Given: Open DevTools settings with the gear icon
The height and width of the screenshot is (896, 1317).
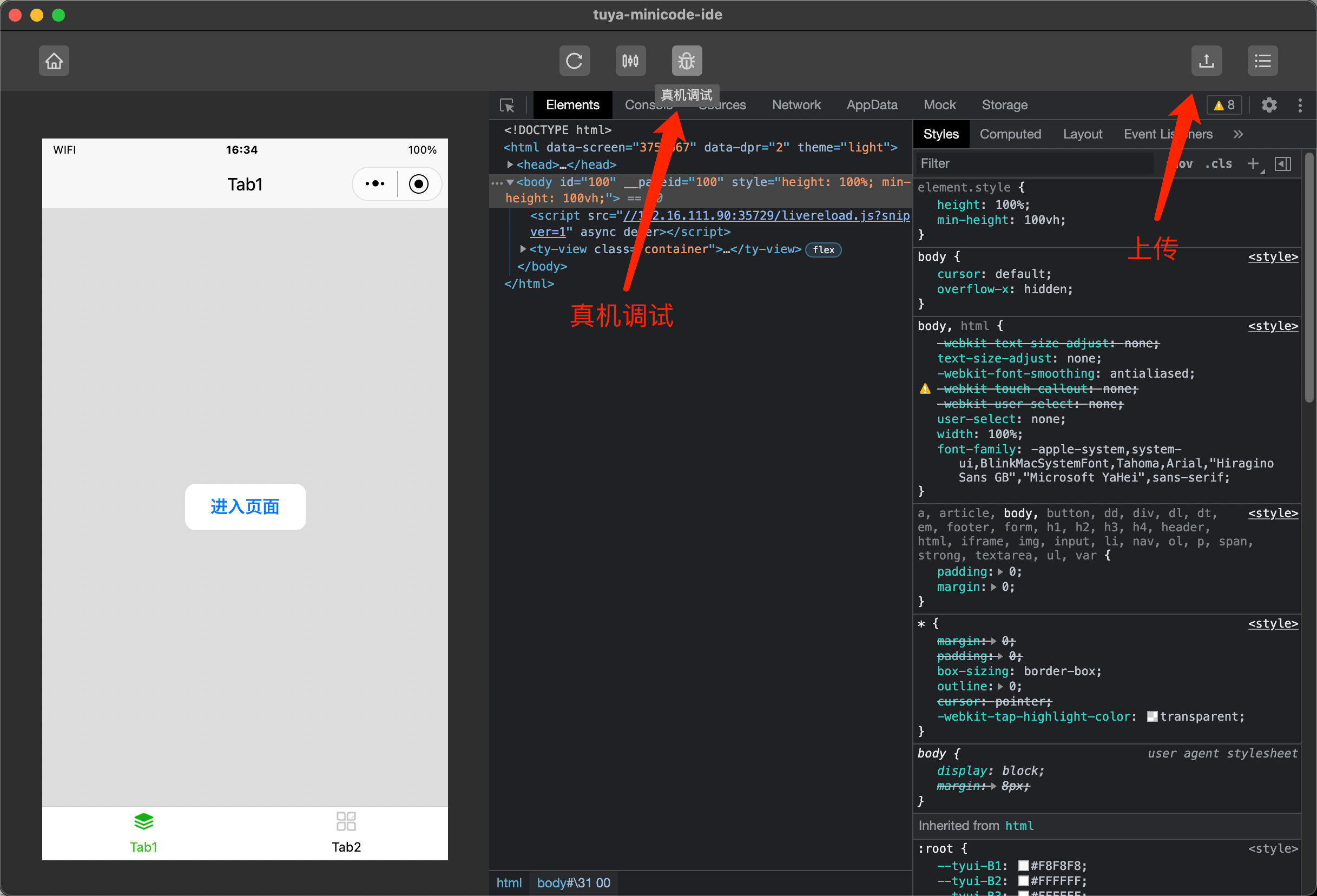Looking at the screenshot, I should pyautogui.click(x=1269, y=105).
